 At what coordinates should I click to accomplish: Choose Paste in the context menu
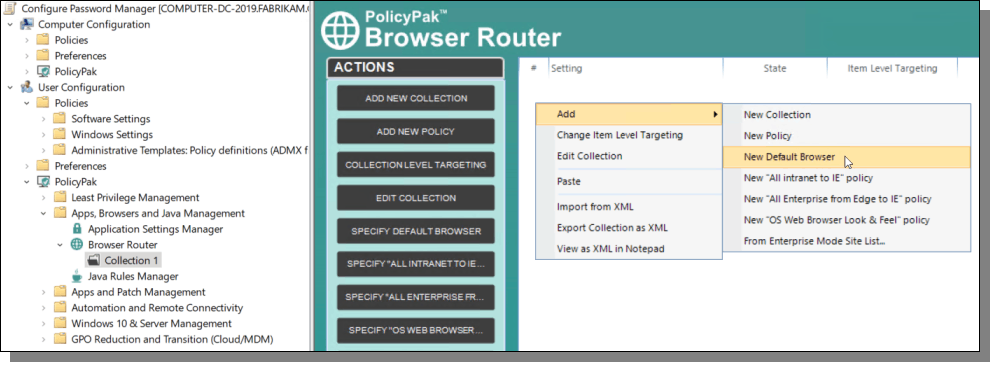pyautogui.click(x=629, y=181)
